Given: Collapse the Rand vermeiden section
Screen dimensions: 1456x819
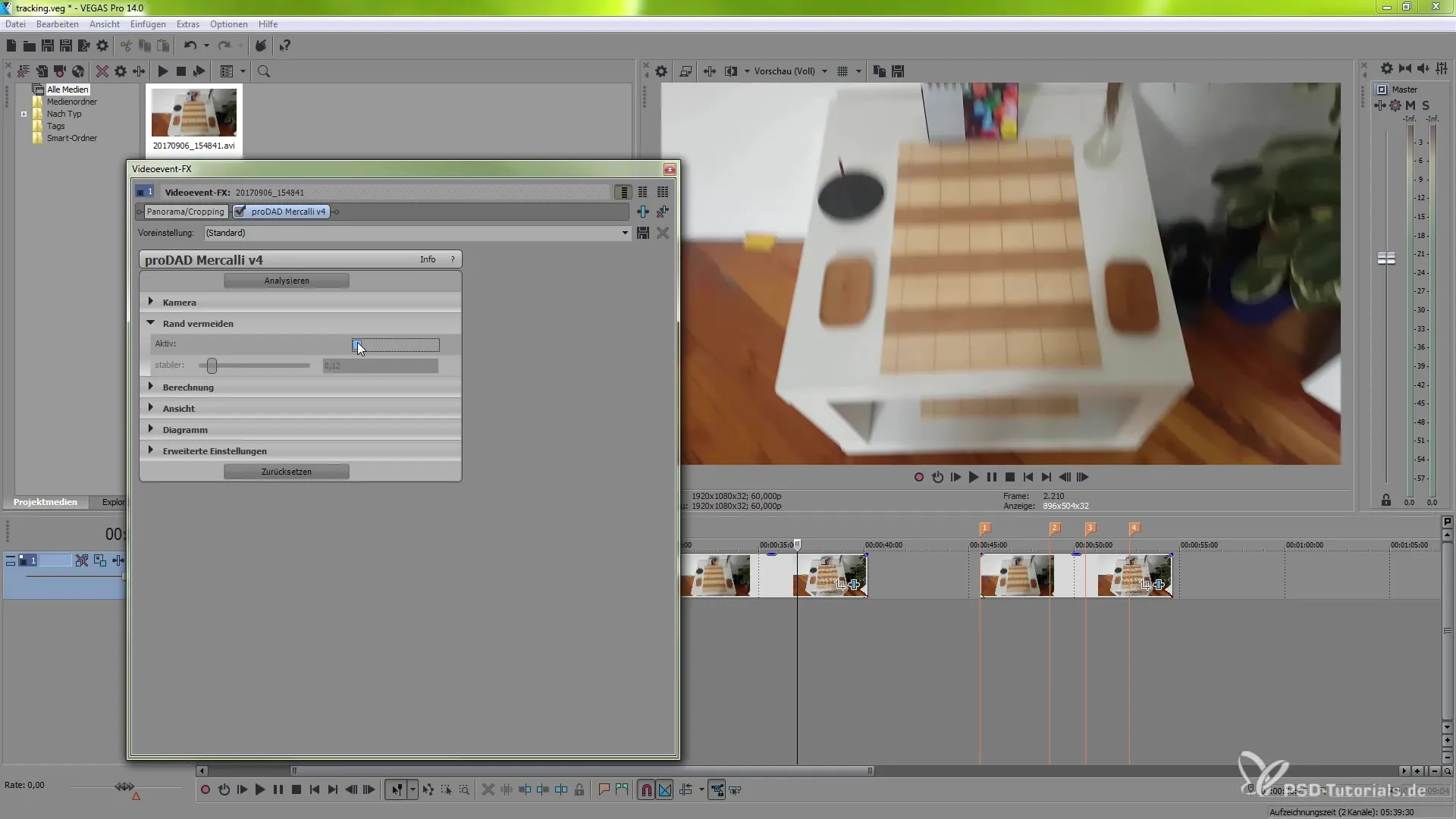Looking at the screenshot, I should (x=150, y=323).
